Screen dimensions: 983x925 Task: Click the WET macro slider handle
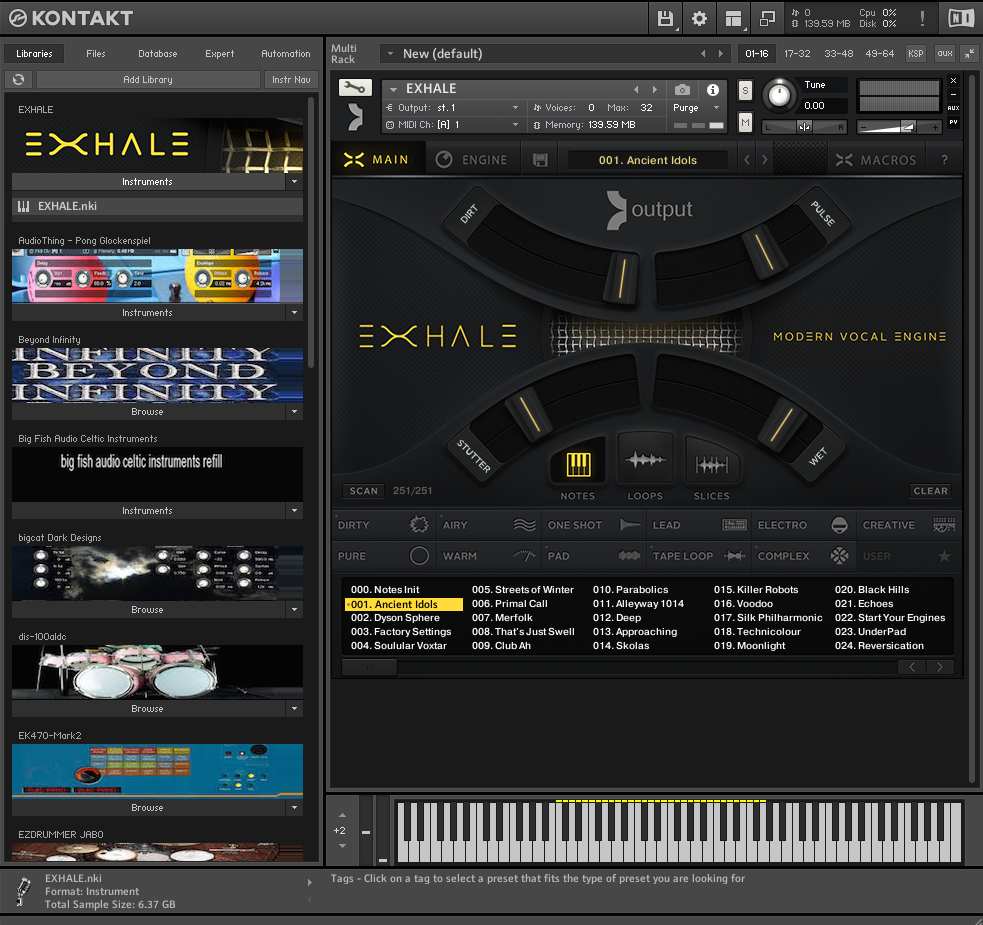[x=781, y=424]
